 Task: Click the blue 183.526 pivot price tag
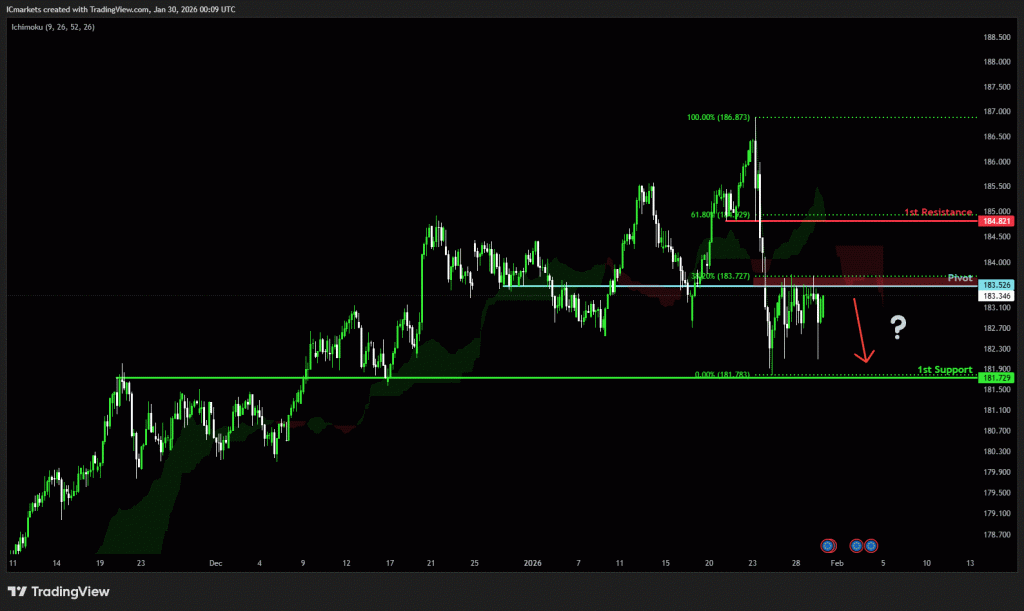[996, 285]
